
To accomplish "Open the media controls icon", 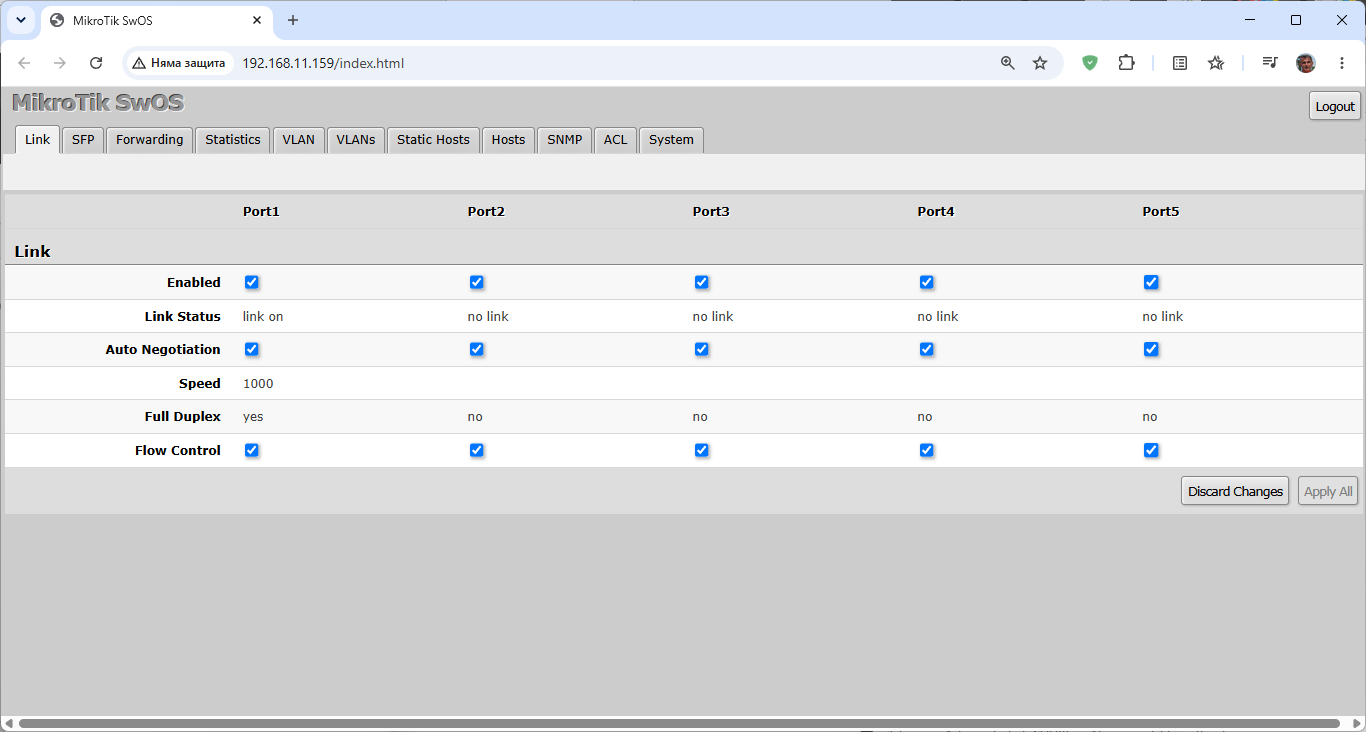I will pyautogui.click(x=1270, y=63).
